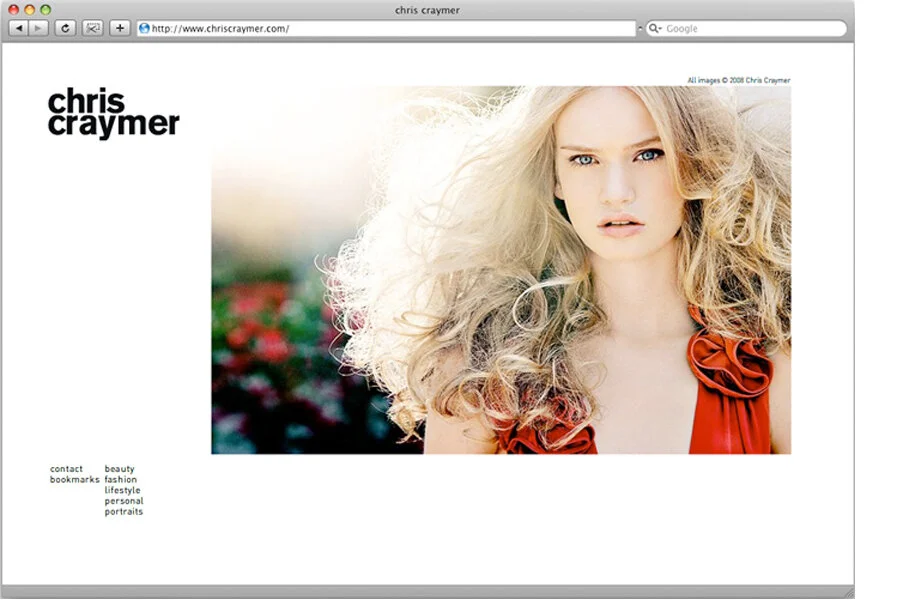The width and height of the screenshot is (900, 600).
Task: Open the portraits gallery
Action: click(123, 512)
